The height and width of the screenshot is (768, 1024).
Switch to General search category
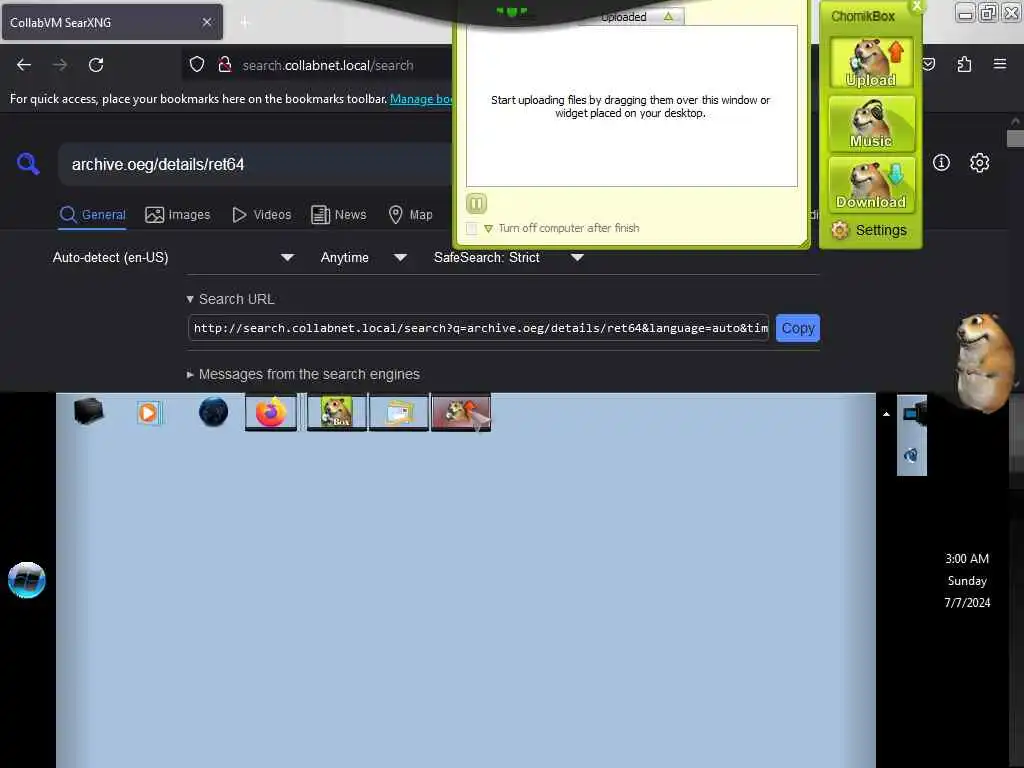[x=92, y=215]
